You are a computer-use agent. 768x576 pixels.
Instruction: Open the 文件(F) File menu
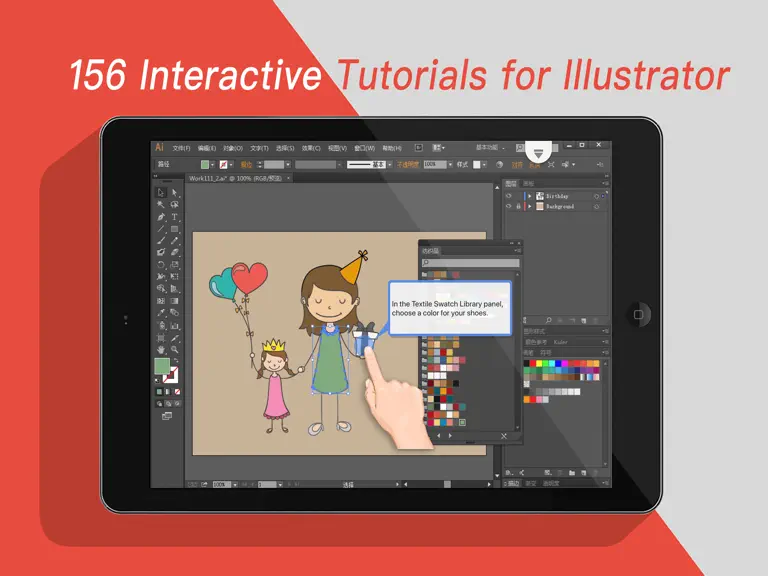coord(181,148)
